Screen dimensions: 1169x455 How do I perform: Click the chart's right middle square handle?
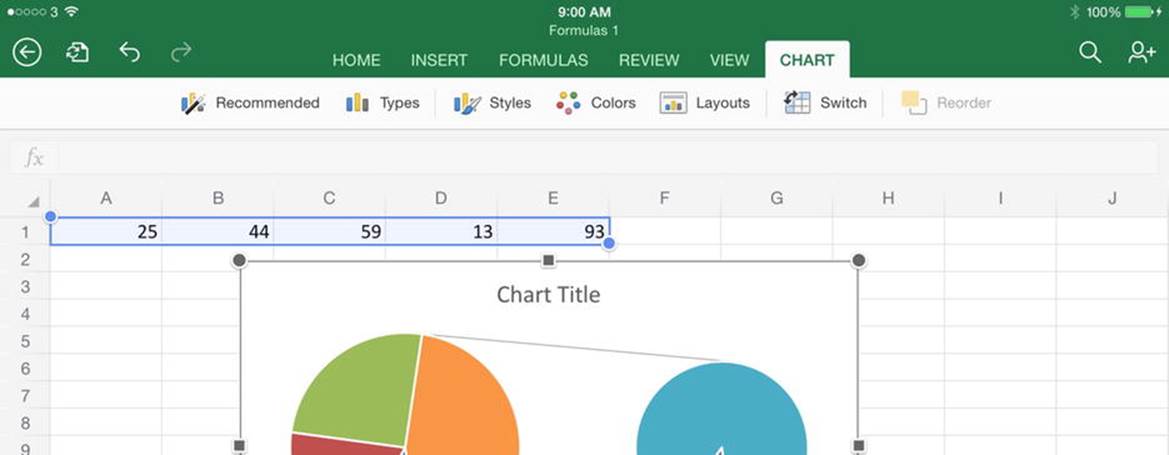click(858, 446)
